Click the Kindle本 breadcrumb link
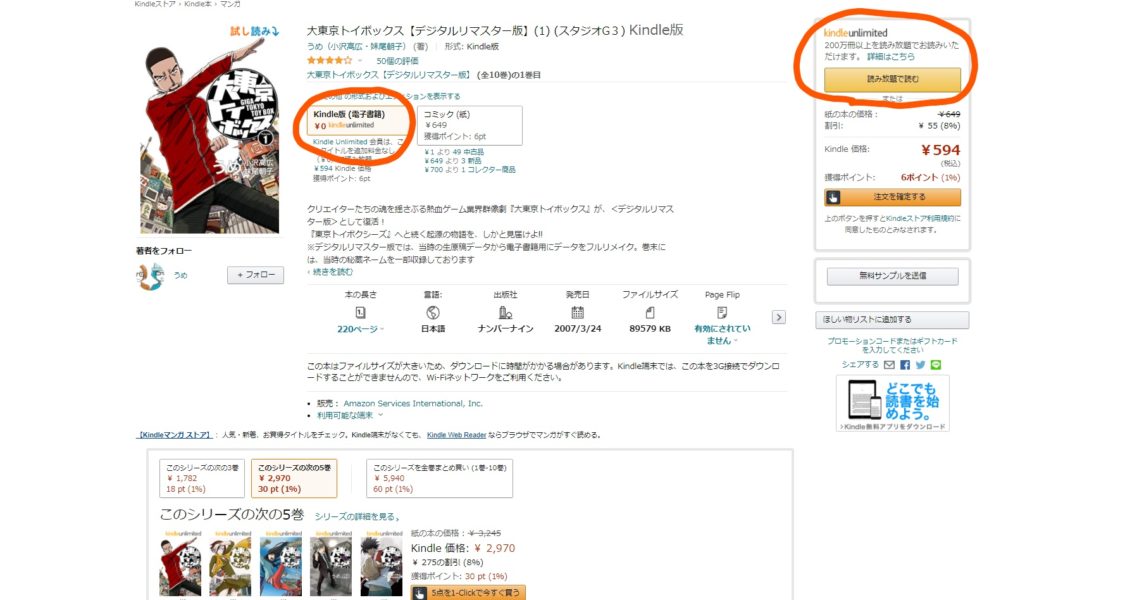The height and width of the screenshot is (600, 1144). 198,4
